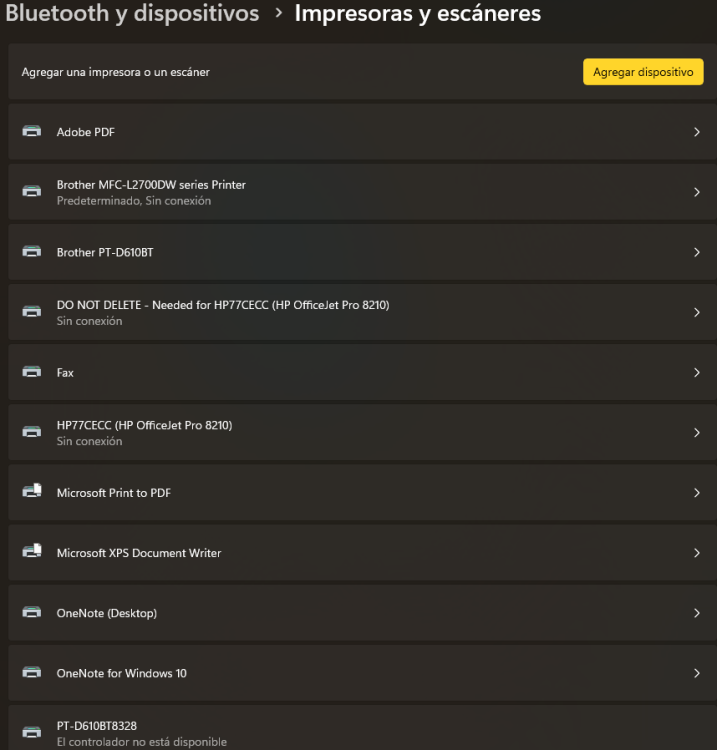The image size is (717, 750).
Task: Click the Brother PT-D610BT printer icon
Action: pyautogui.click(x=32, y=252)
